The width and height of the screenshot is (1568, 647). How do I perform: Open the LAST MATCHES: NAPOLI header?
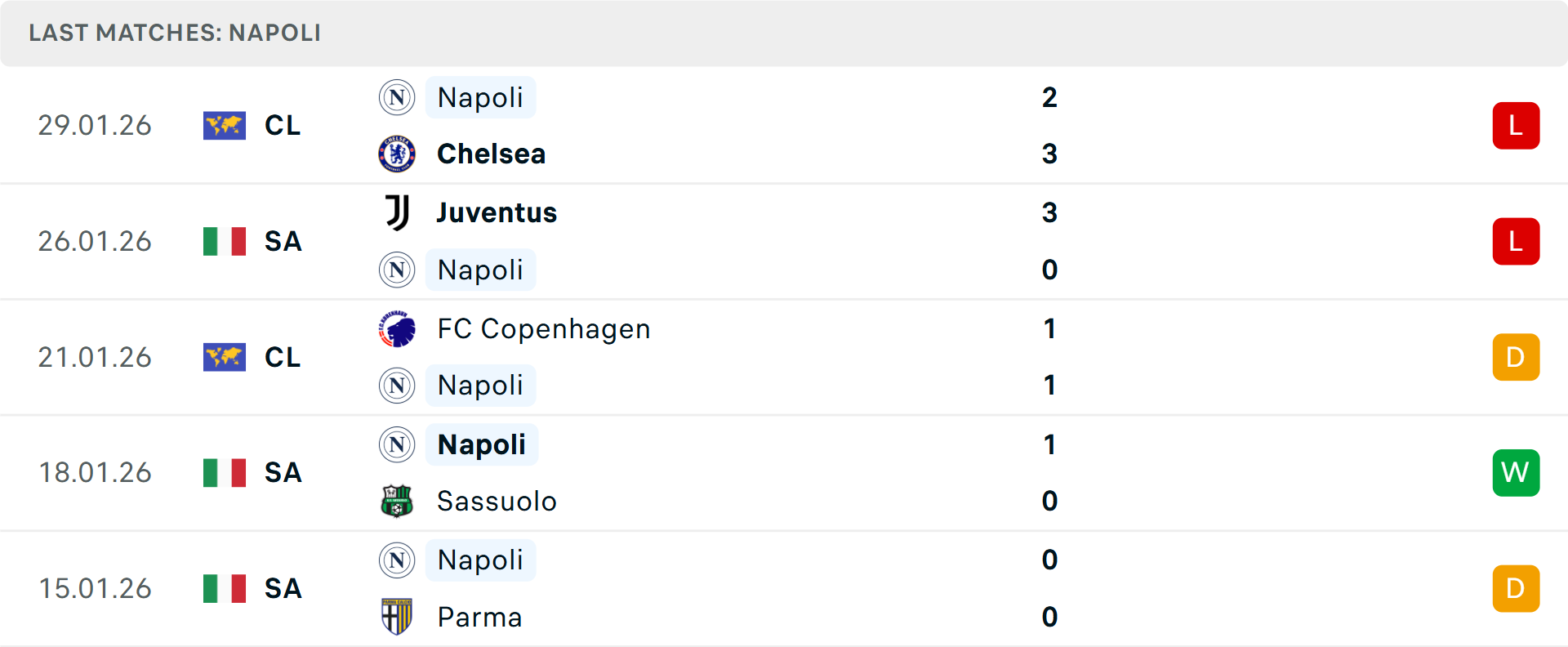coord(175,33)
